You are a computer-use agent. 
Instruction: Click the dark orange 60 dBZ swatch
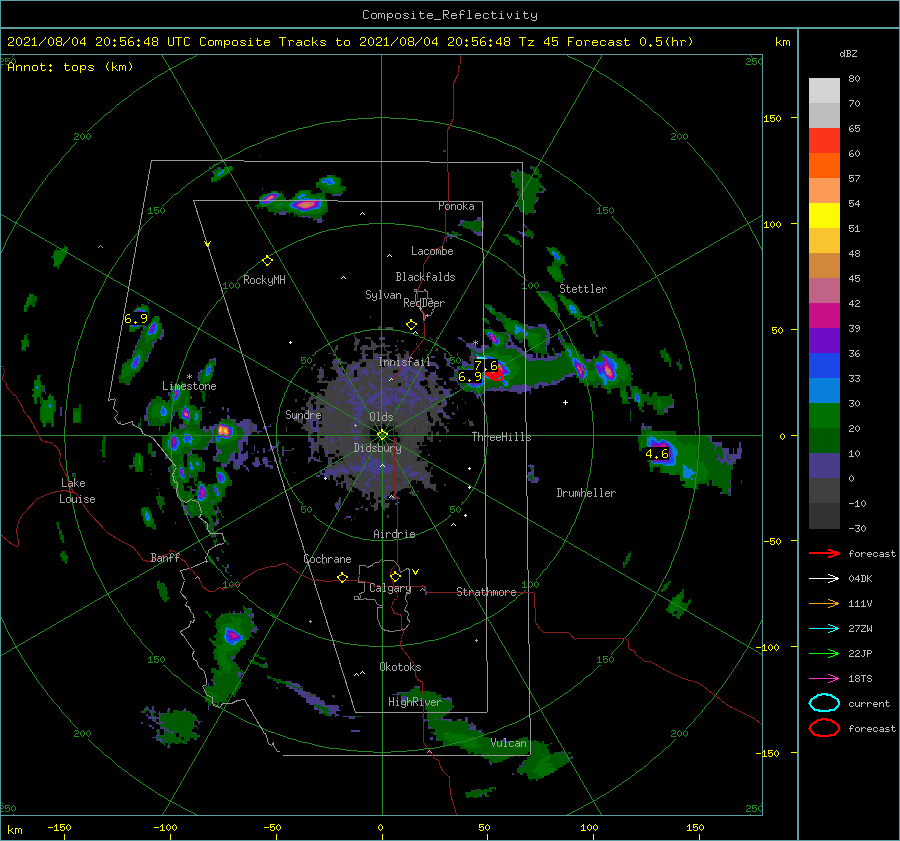(824, 165)
